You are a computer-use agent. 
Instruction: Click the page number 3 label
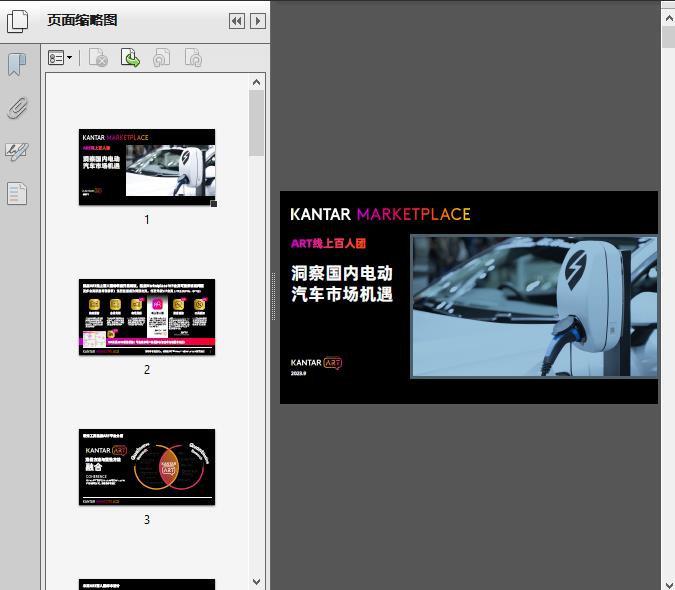tap(147, 520)
